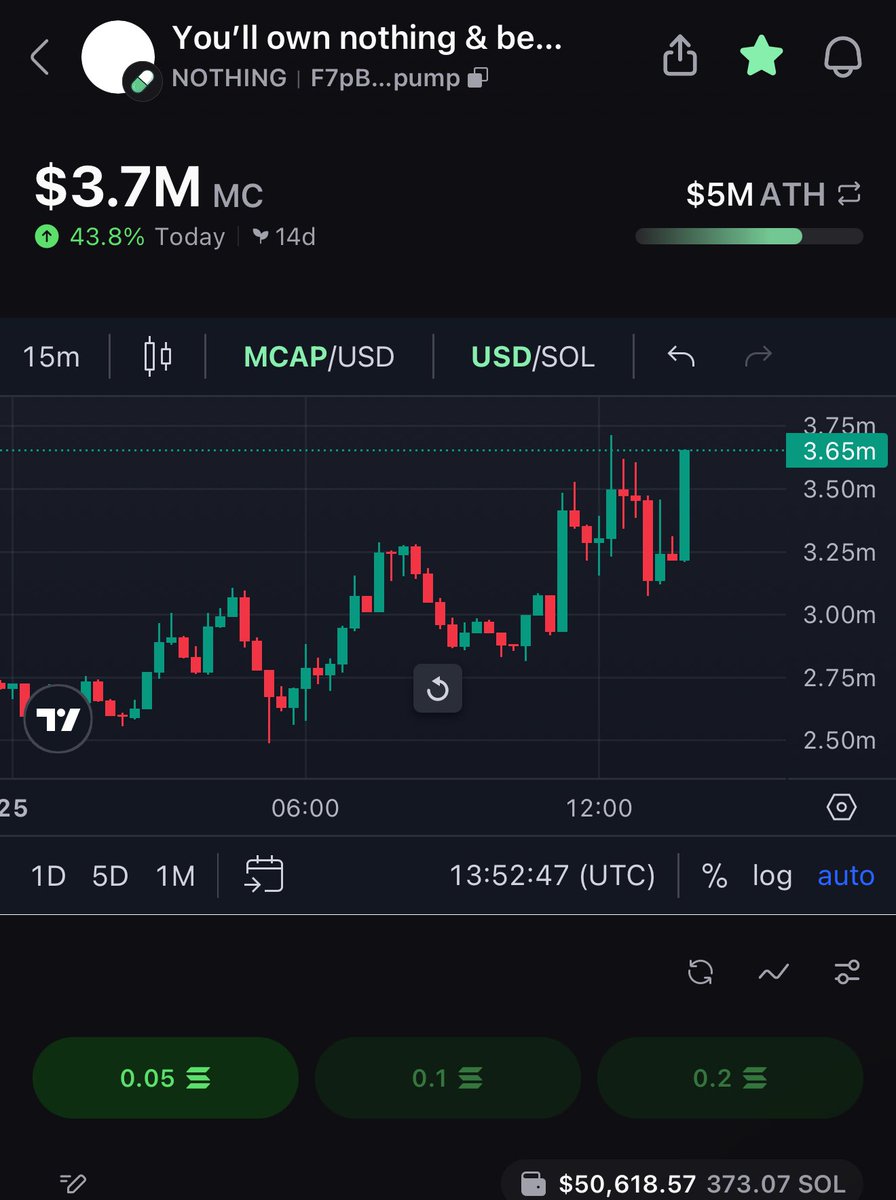The height and width of the screenshot is (1200, 896).
Task: Open the line trend icon below the chart
Action: [774, 971]
